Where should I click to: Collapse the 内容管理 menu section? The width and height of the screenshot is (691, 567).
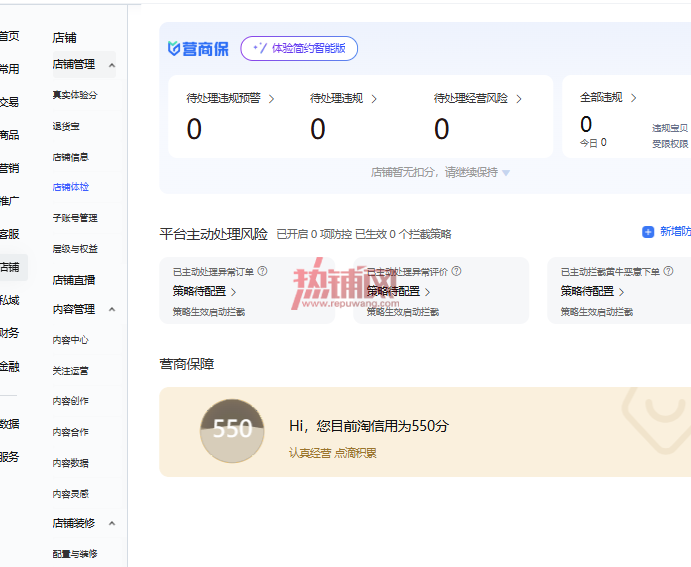pyautogui.click(x=112, y=309)
